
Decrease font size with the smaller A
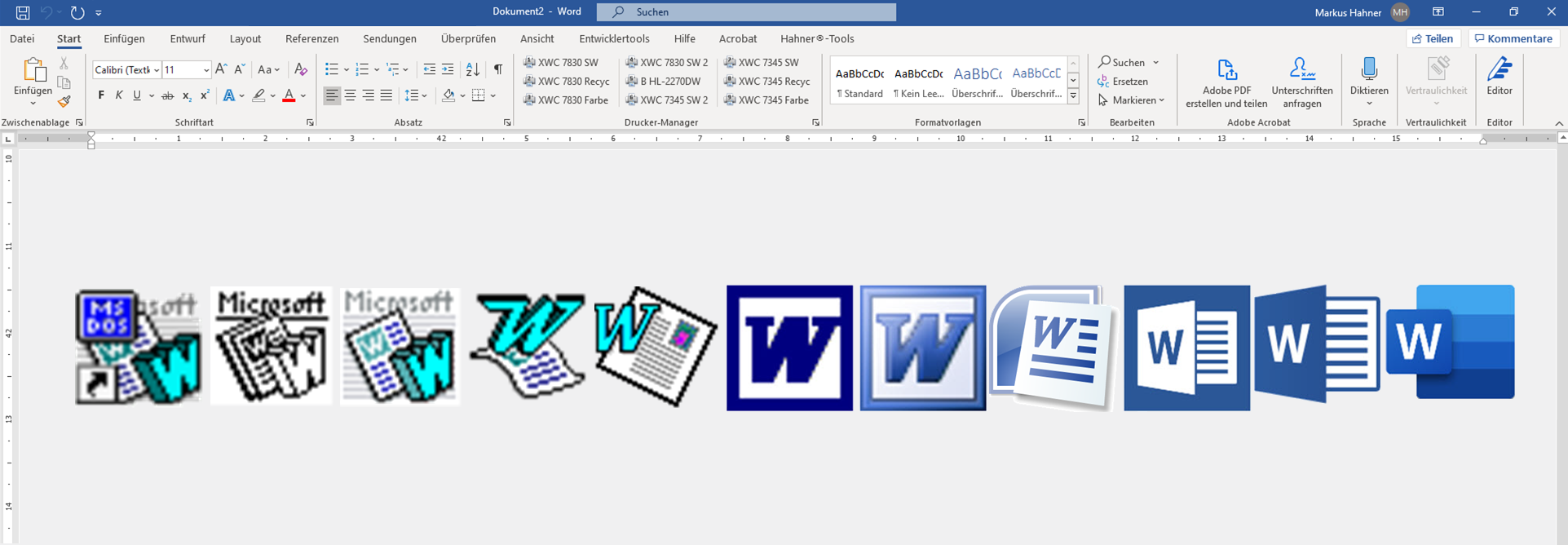tap(240, 69)
